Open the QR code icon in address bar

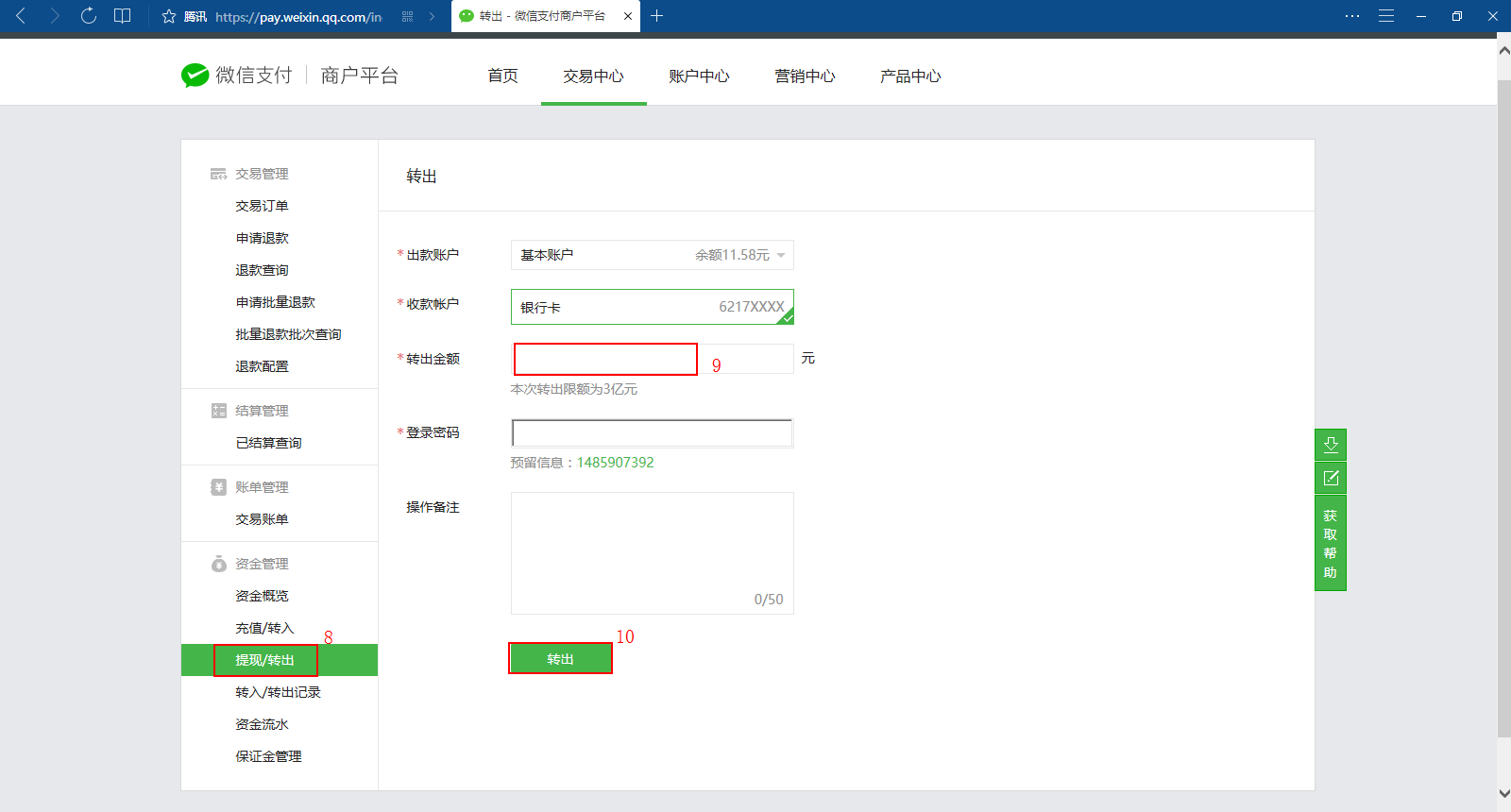coord(408,16)
